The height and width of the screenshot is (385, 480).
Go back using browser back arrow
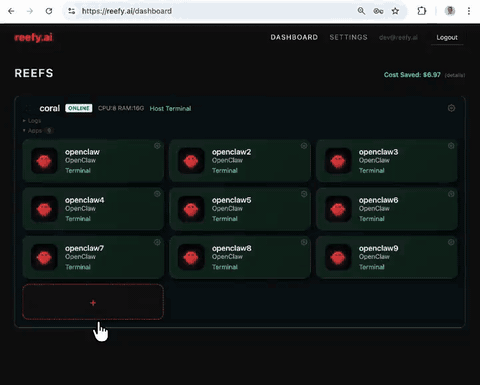11,11
